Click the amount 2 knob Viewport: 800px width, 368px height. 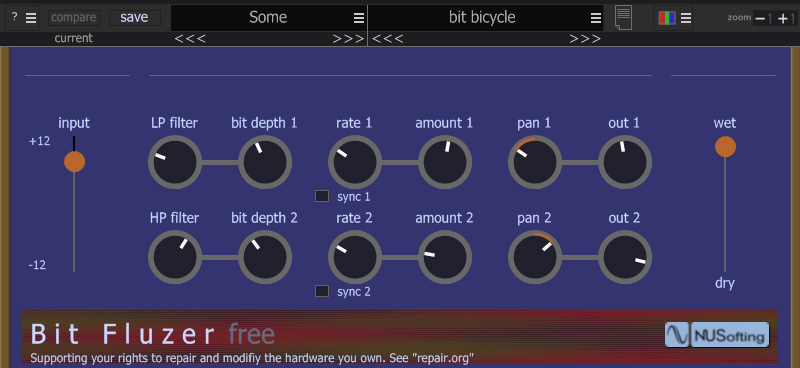pos(445,257)
